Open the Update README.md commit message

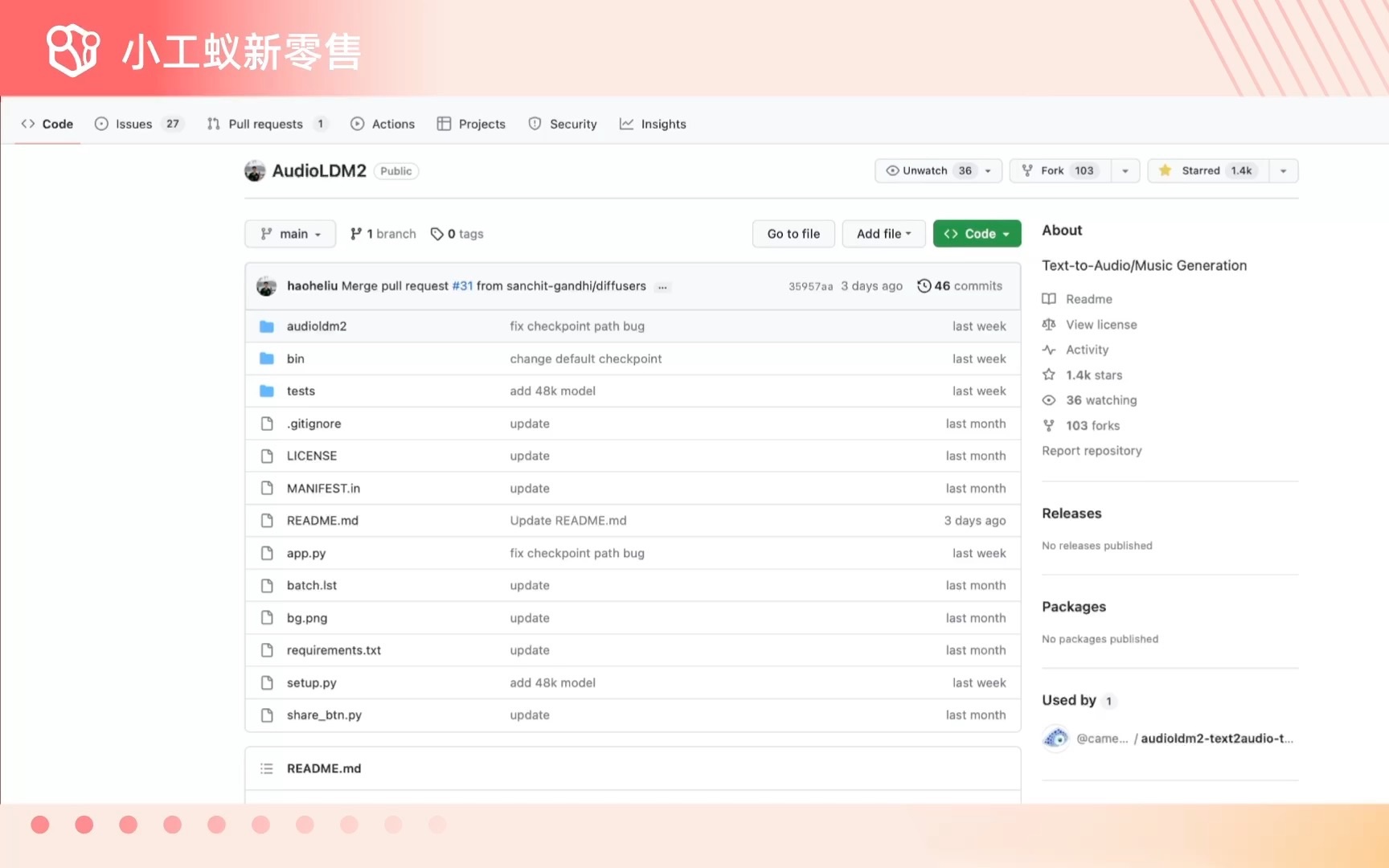[568, 521]
